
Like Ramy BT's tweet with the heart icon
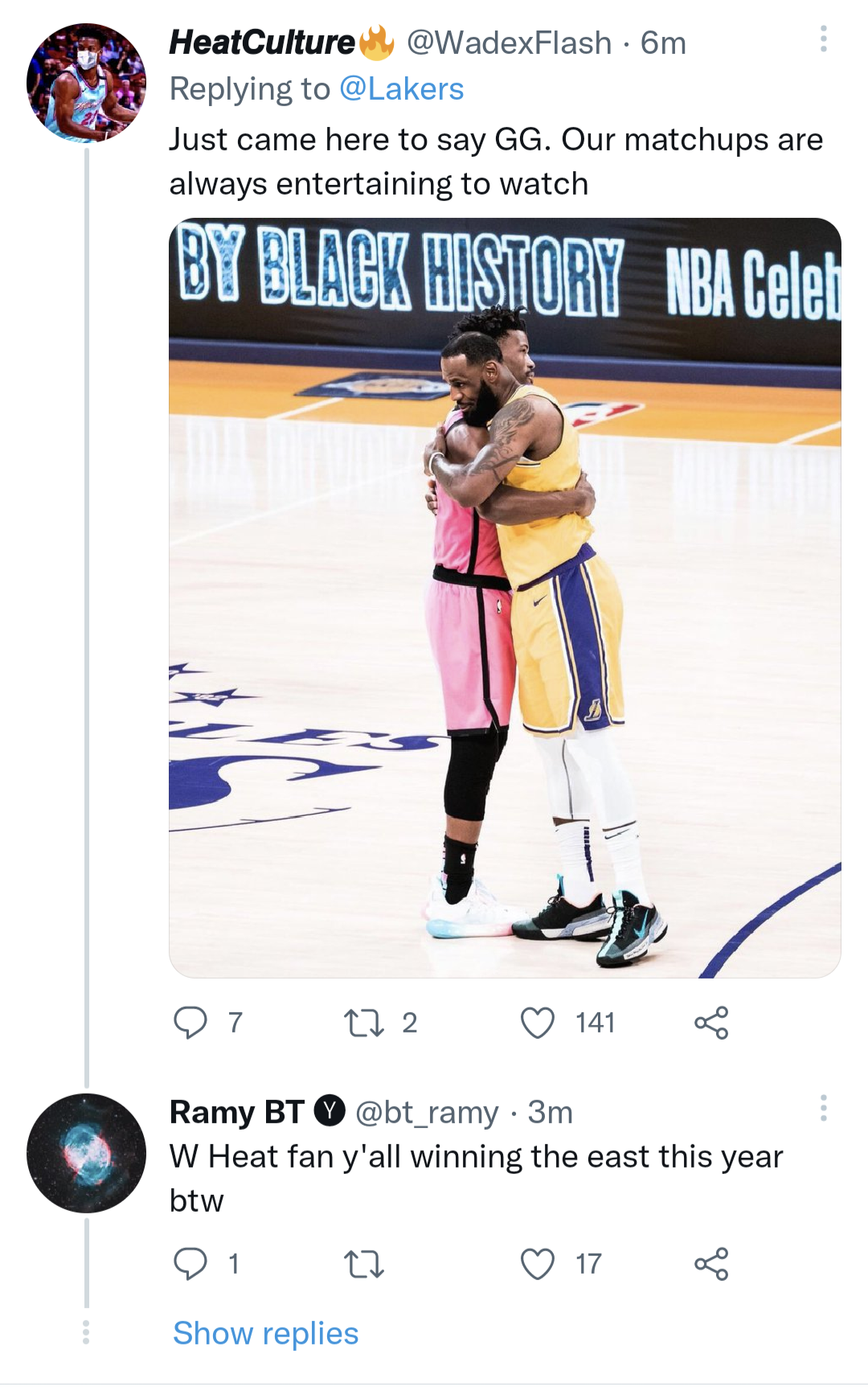pyautogui.click(x=538, y=1264)
